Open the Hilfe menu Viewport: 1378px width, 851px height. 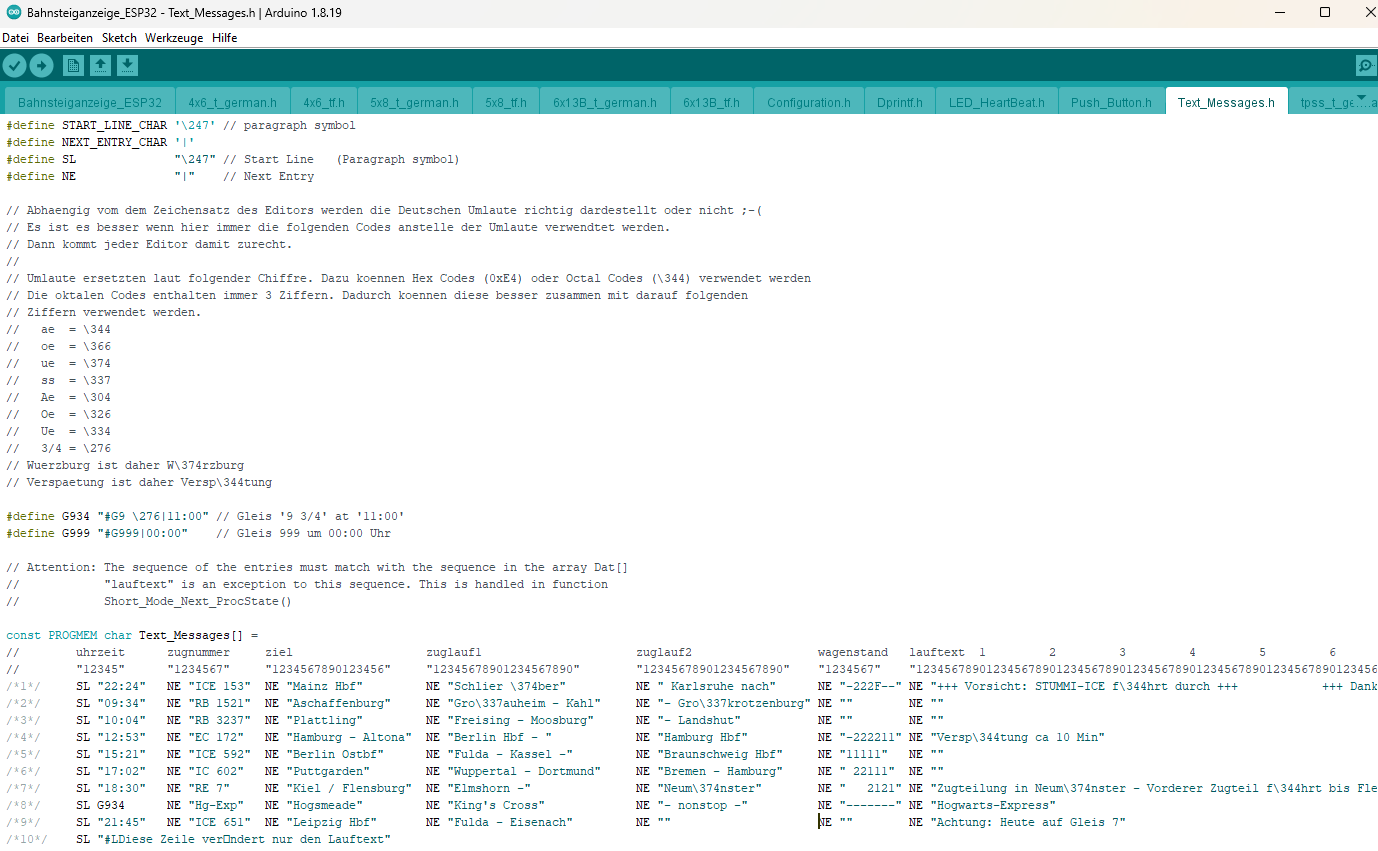point(225,38)
